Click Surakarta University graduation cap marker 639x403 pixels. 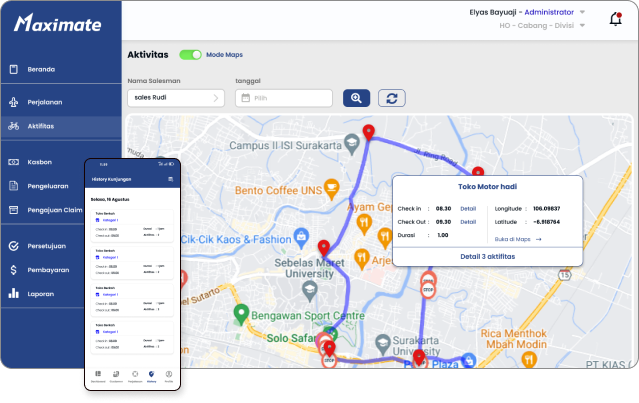[x=383, y=344]
